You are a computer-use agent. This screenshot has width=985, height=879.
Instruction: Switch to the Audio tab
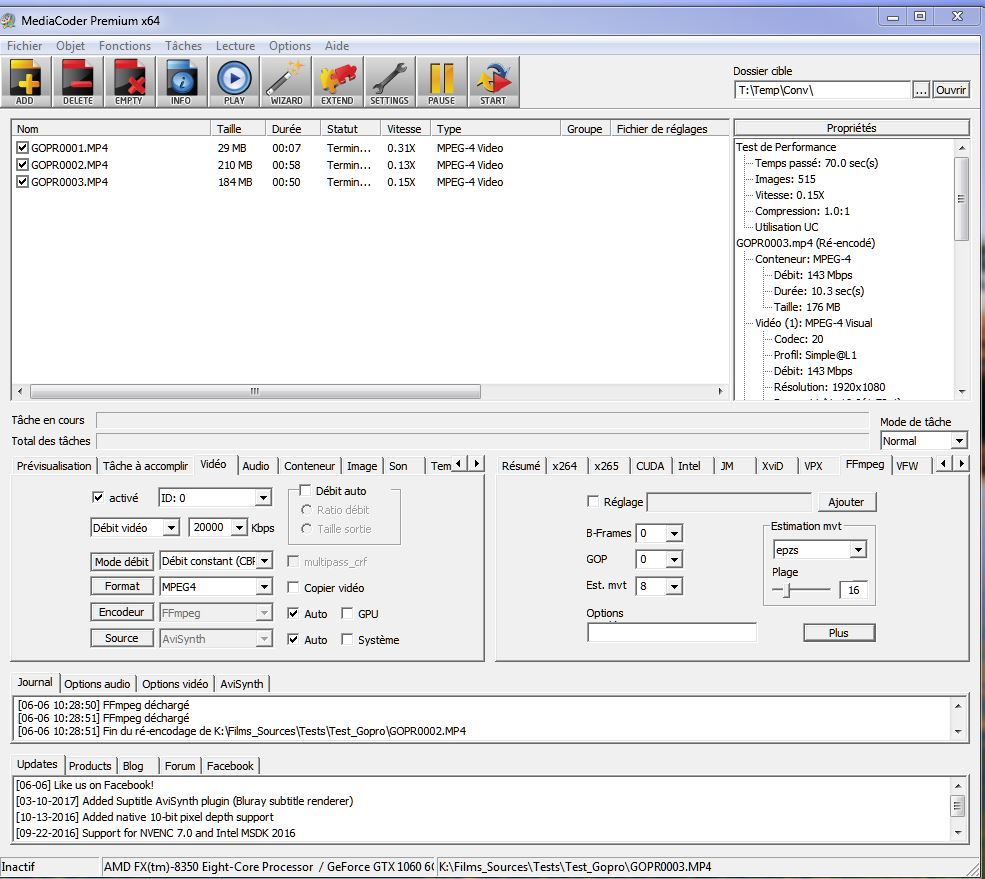pos(256,466)
